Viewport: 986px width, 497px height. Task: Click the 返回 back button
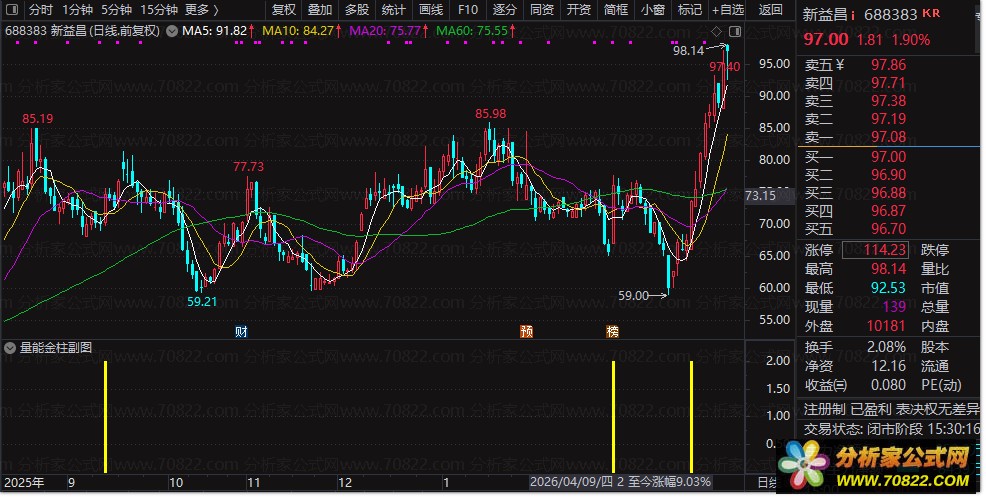tap(771, 10)
